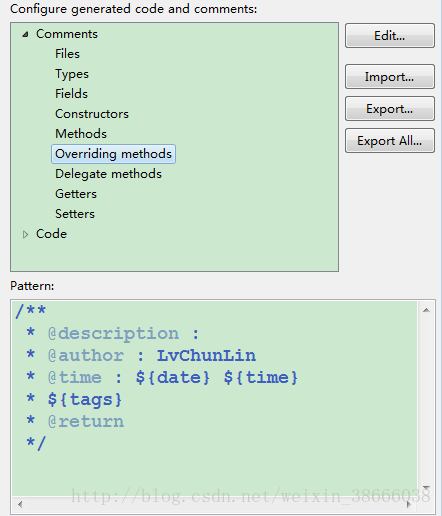Select Overriding methods item
The height and width of the screenshot is (516, 442).
(113, 154)
